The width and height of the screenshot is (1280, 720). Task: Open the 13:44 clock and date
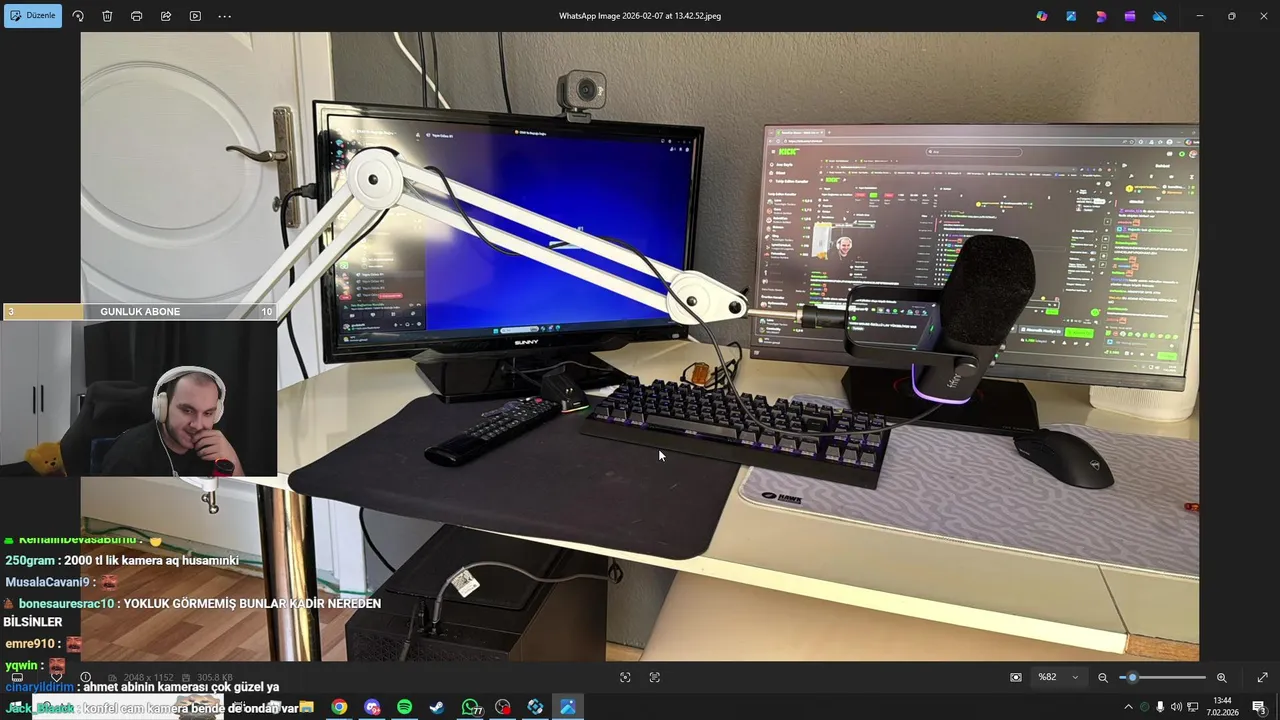(x=1222, y=707)
